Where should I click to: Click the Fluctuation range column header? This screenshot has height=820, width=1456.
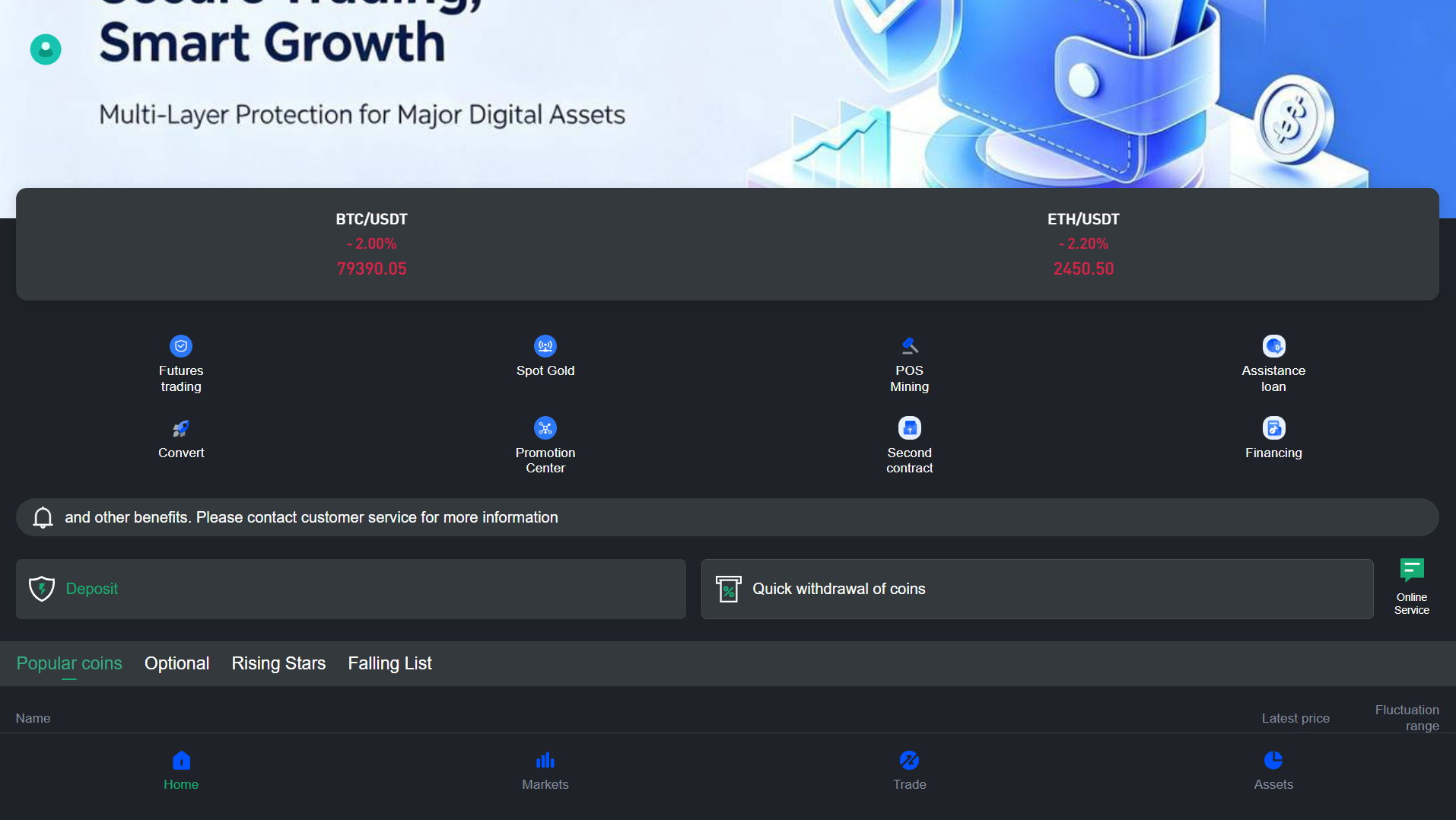point(1407,717)
